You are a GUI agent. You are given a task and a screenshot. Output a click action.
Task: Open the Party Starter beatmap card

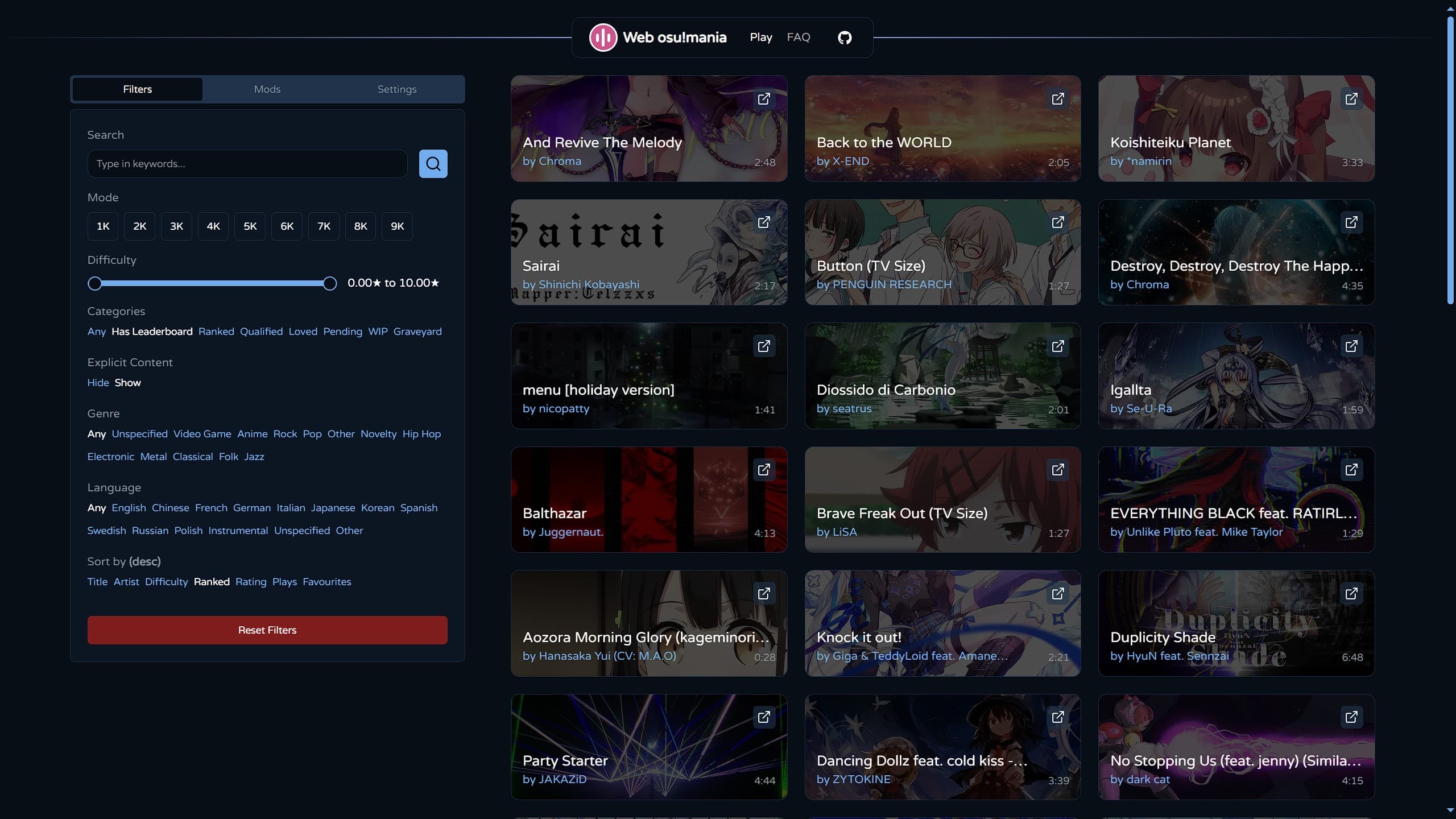coord(649,747)
